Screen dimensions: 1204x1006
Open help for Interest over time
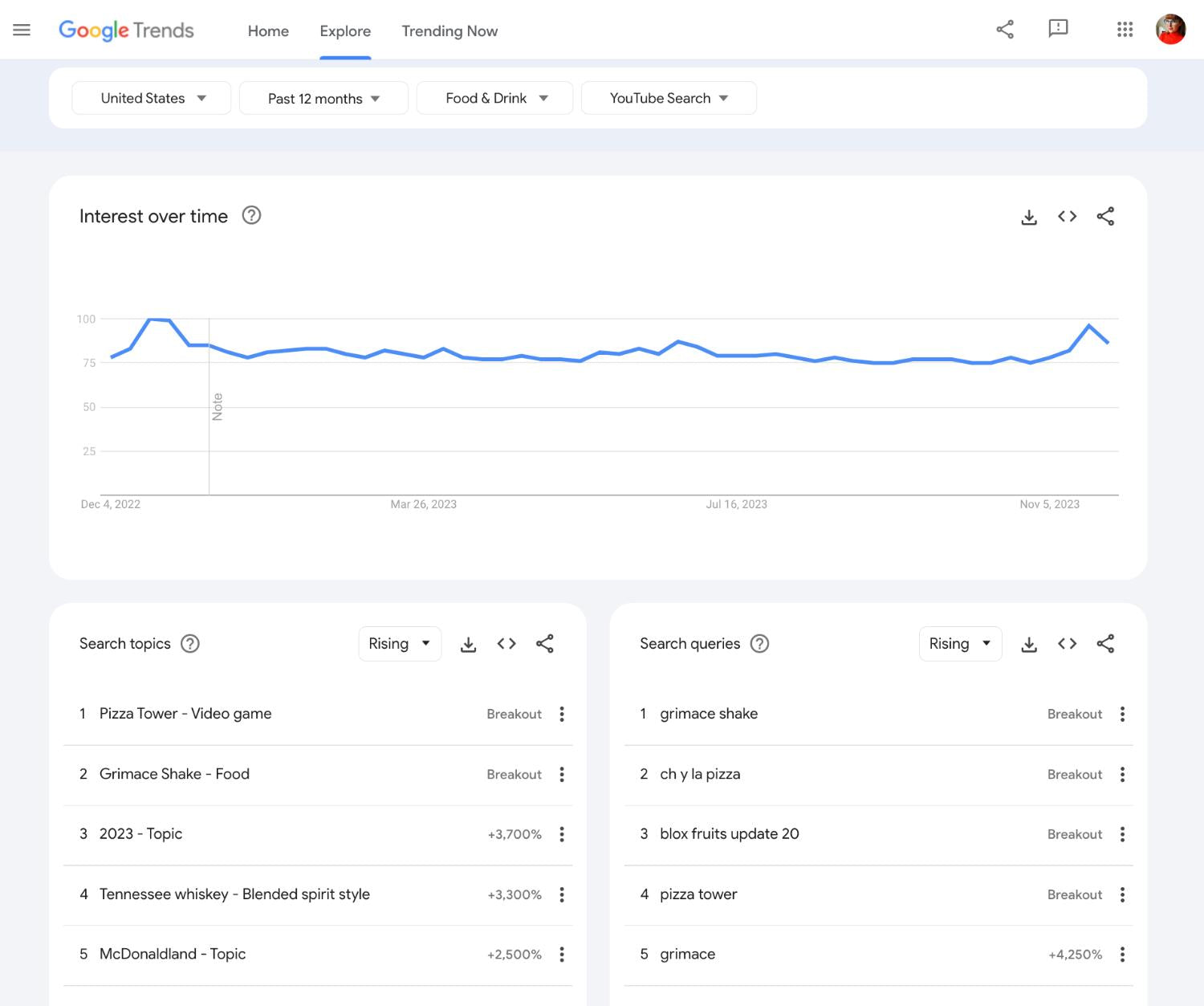tap(252, 215)
